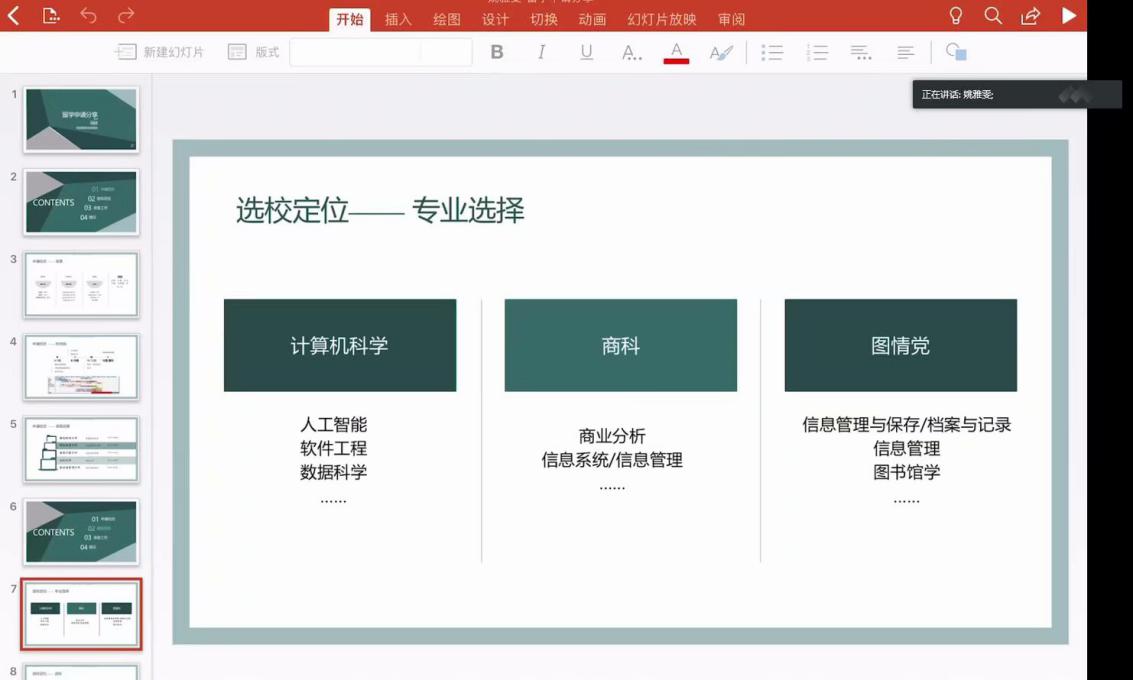Toggle italic formatting
The image size is (1133, 680).
[541, 52]
